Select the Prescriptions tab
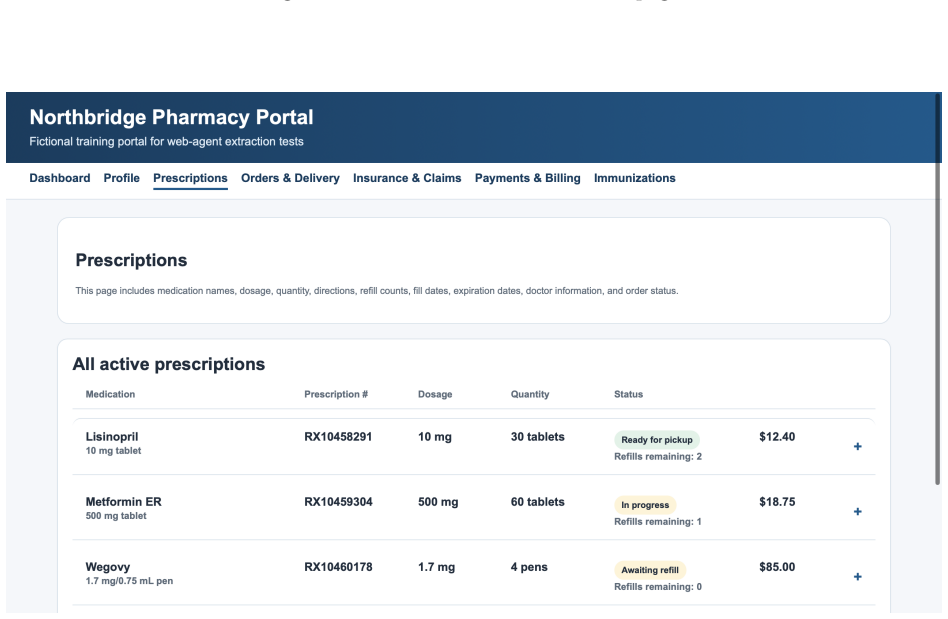This screenshot has width=948, height=619. click(190, 178)
